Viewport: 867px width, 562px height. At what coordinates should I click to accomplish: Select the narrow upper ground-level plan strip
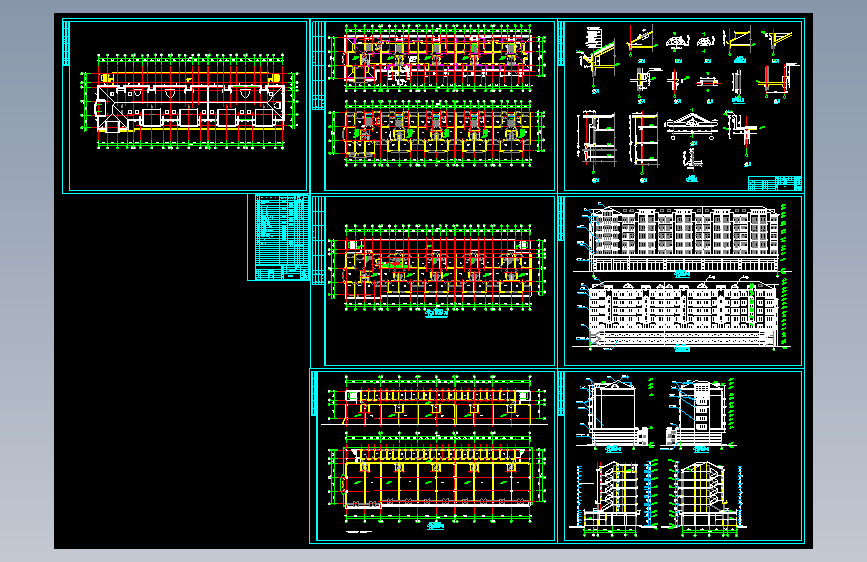tap(437, 400)
